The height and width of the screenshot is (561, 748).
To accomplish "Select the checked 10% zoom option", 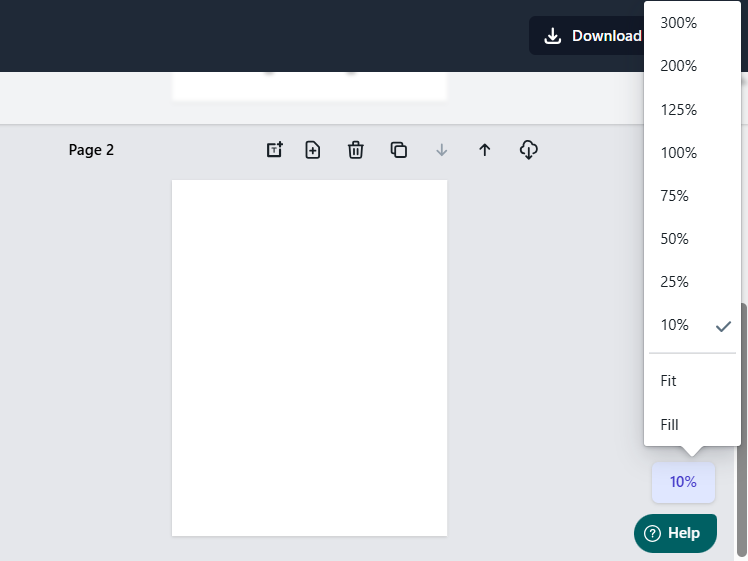I will (x=692, y=325).
